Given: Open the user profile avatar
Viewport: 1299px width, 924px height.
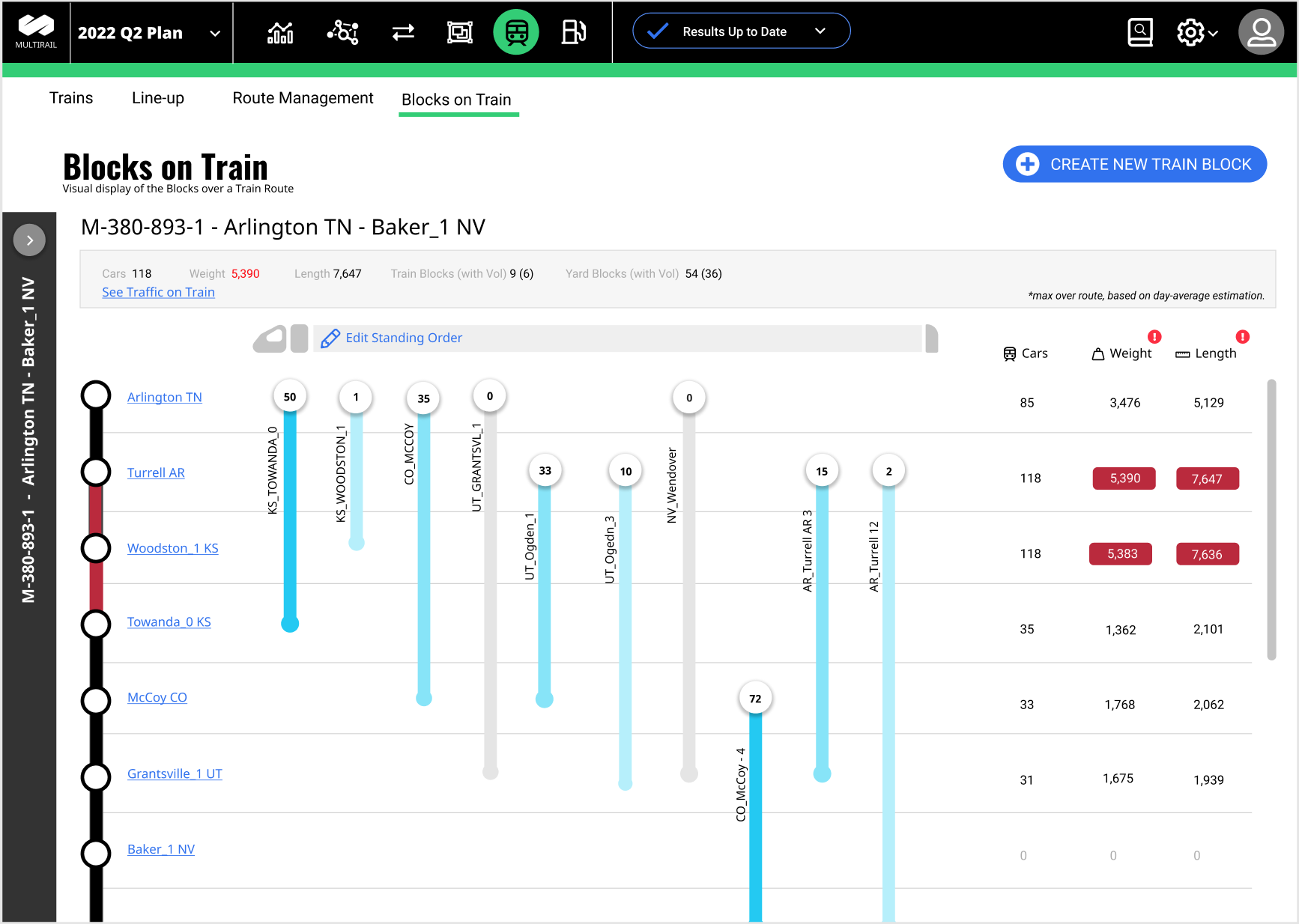Looking at the screenshot, I should 1262,32.
